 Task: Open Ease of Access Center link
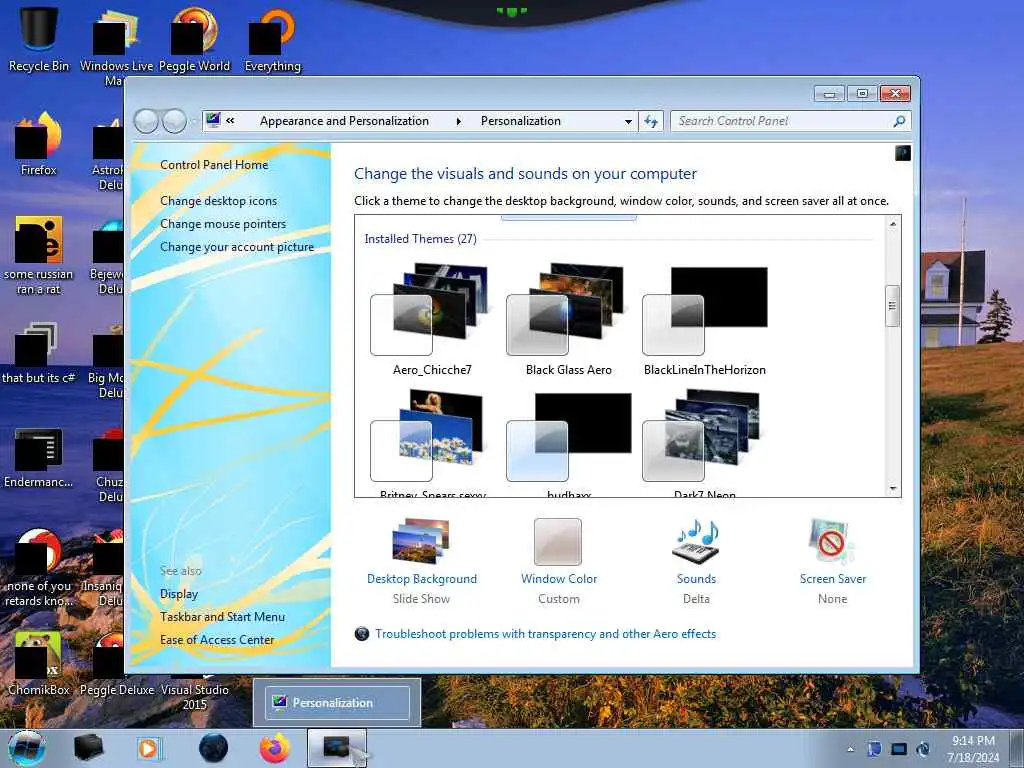click(217, 640)
